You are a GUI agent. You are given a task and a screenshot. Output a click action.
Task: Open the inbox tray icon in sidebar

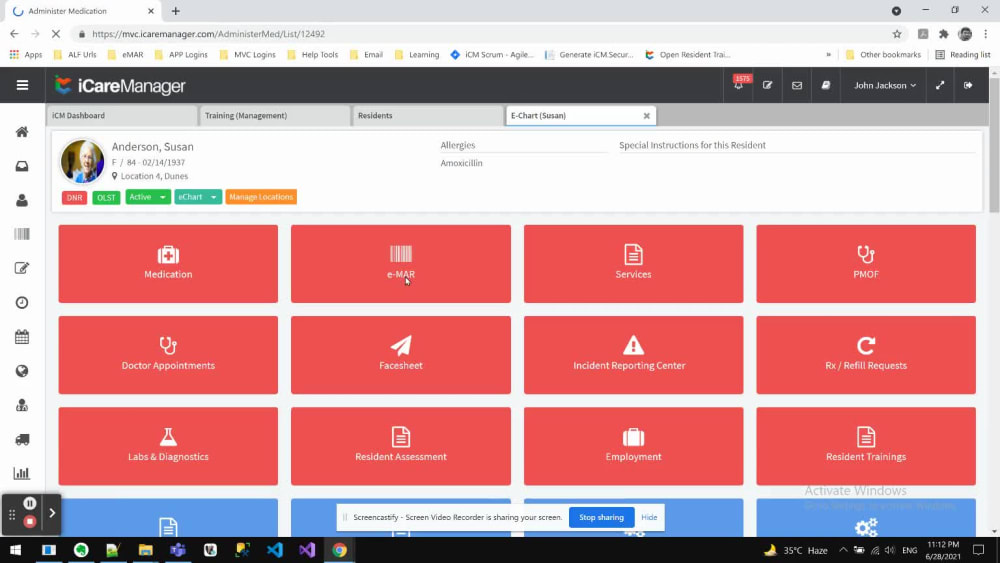(x=22, y=166)
